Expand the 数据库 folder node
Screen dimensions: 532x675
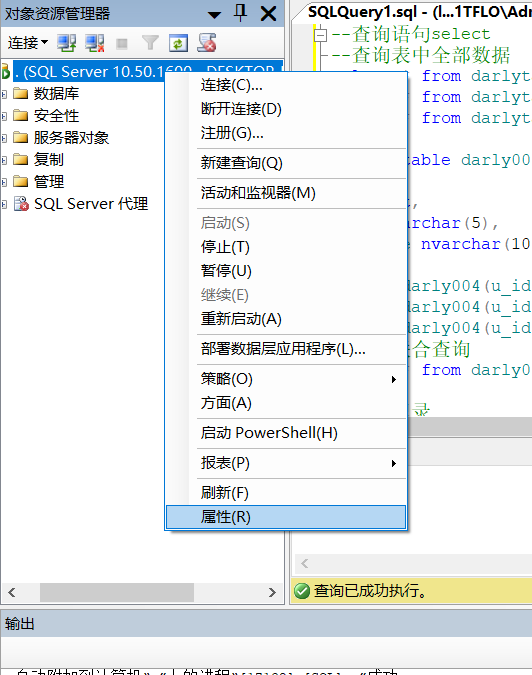[4, 94]
